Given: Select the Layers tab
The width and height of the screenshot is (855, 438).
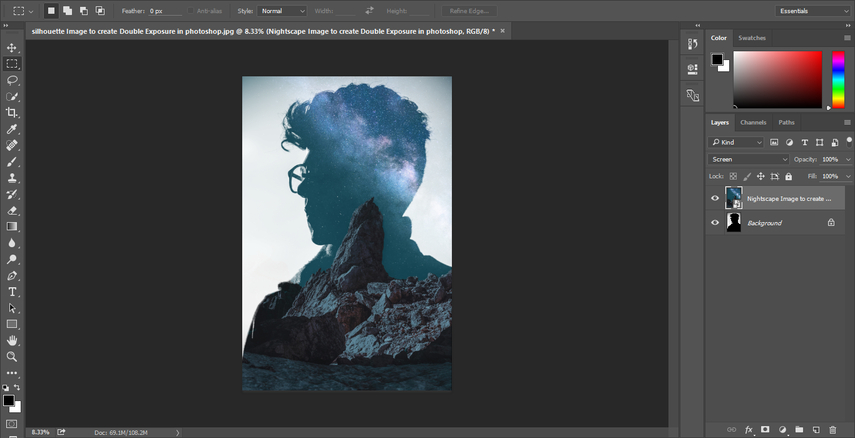Looking at the screenshot, I should pyautogui.click(x=719, y=122).
